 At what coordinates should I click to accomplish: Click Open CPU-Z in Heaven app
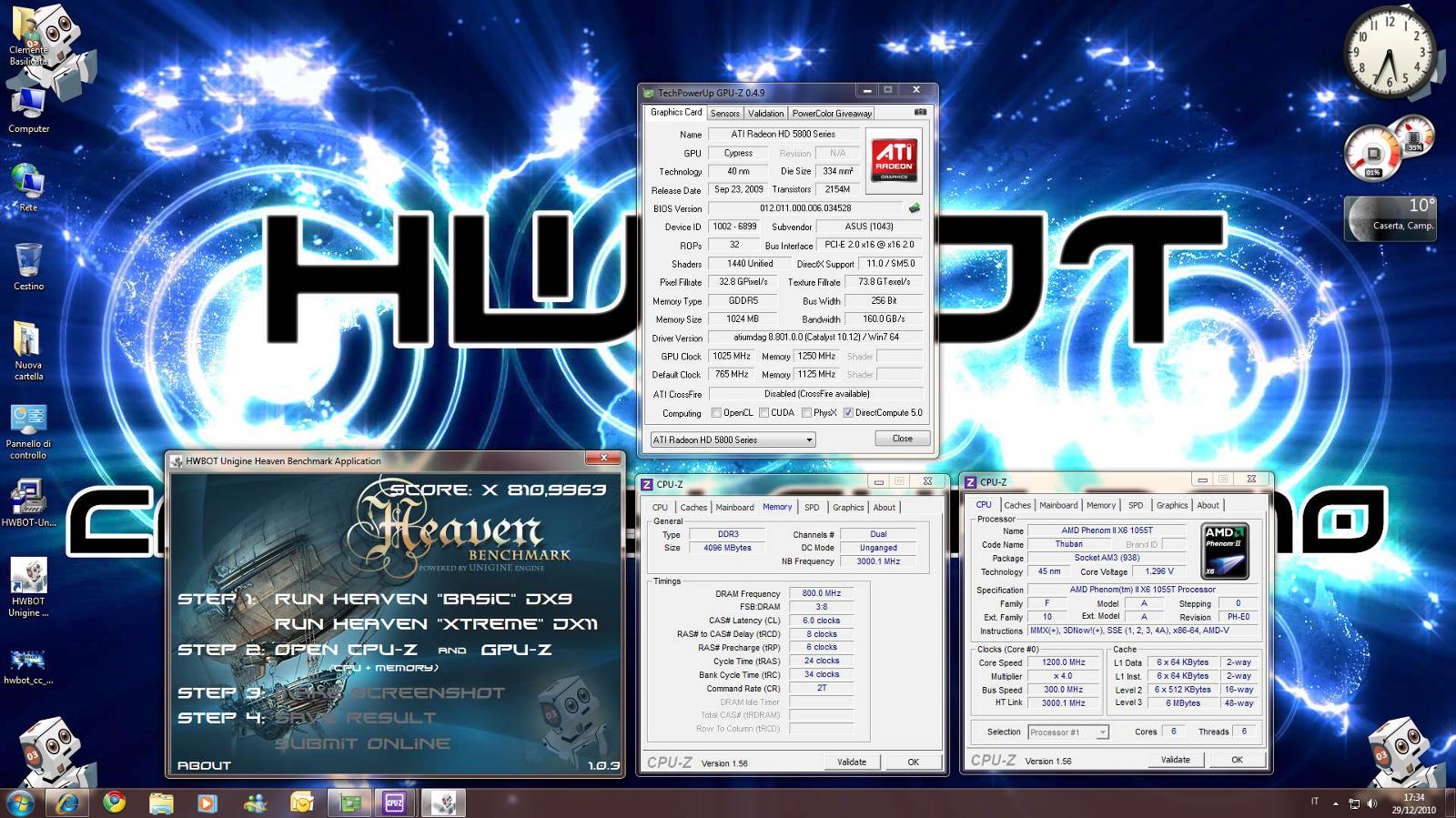click(x=346, y=650)
